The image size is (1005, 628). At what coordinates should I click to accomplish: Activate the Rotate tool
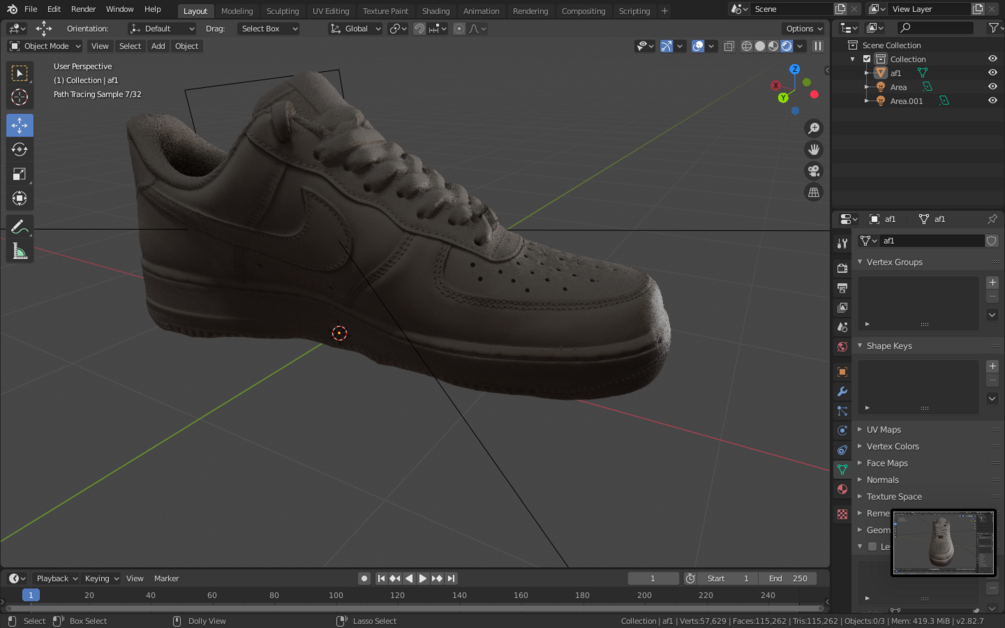pos(19,149)
